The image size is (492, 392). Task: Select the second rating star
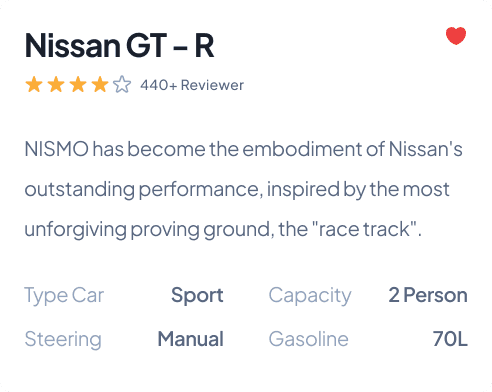click(x=56, y=84)
